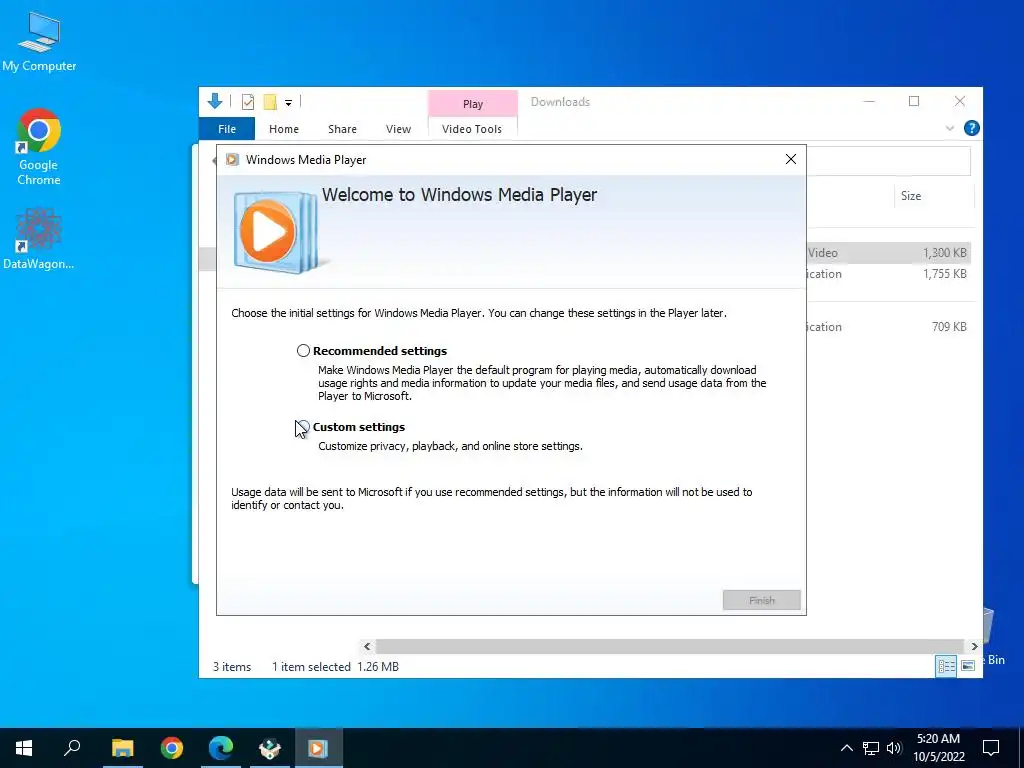This screenshot has height=768, width=1024.
Task: Select the file row sized 709 KB
Action: click(889, 327)
